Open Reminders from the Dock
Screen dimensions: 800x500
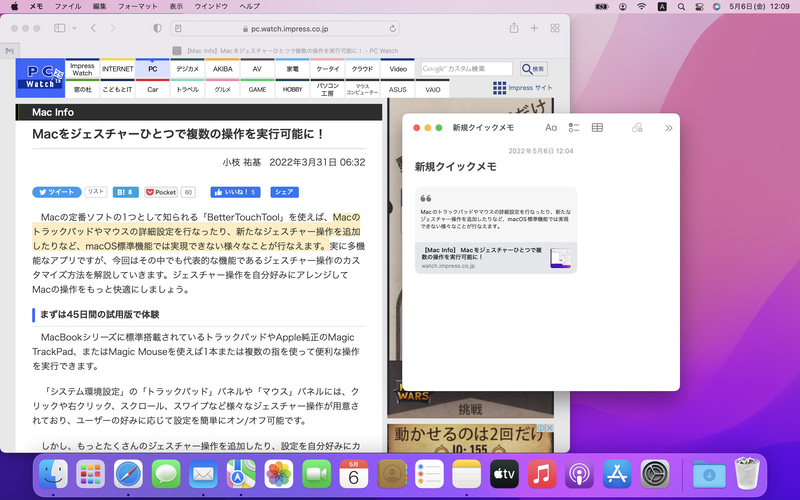pyautogui.click(x=429, y=474)
